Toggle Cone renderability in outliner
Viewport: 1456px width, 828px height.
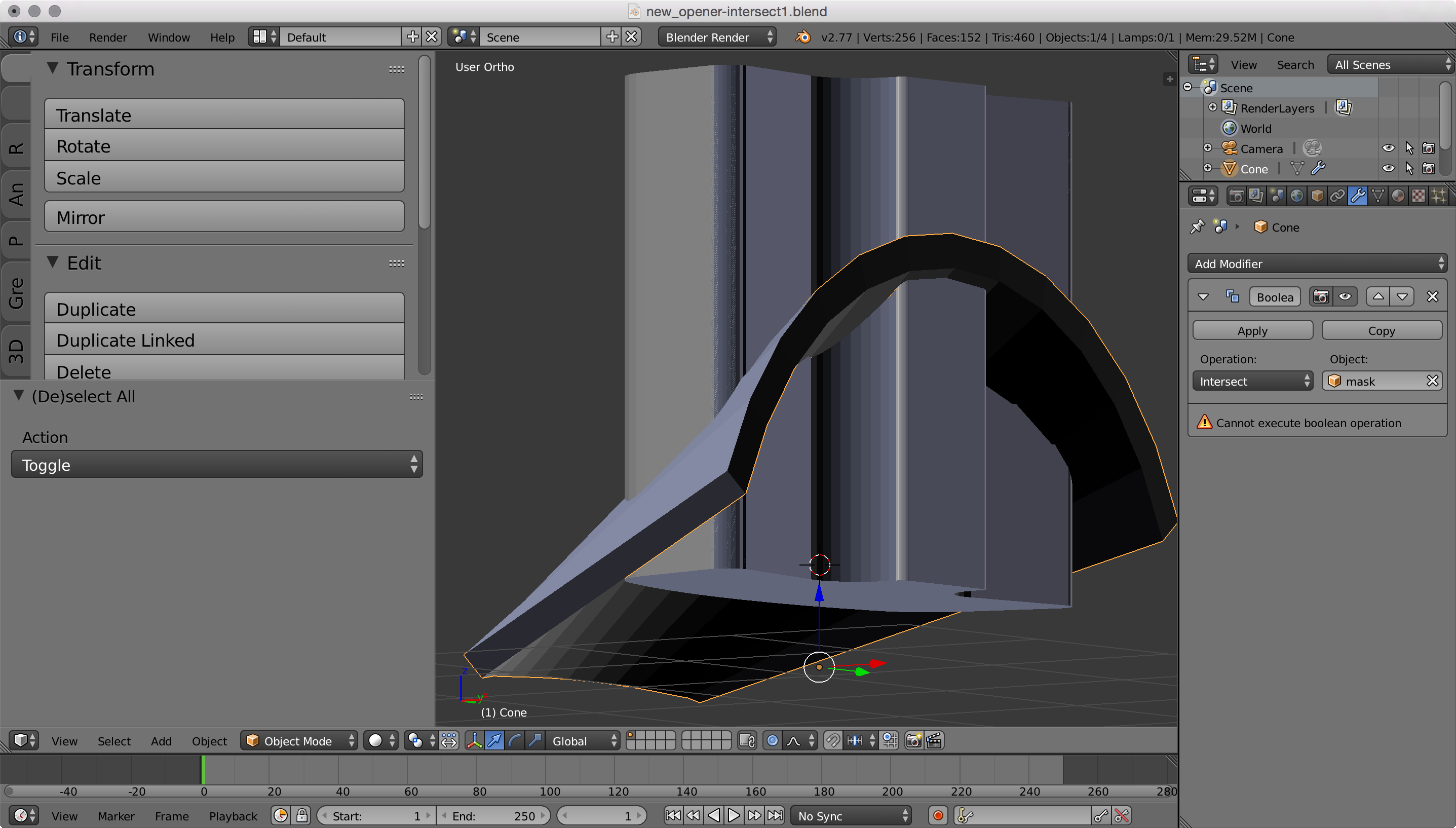point(1429,169)
